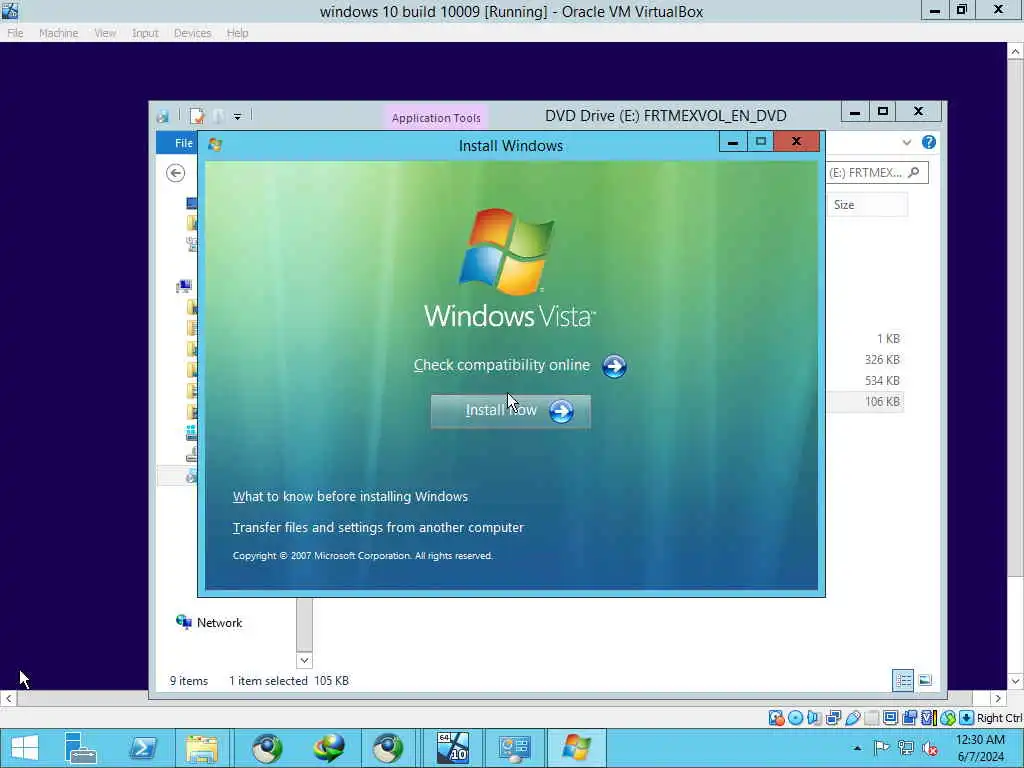The width and height of the screenshot is (1024, 768).
Task: Click the 326 KB size cell
Action: pyautogui.click(x=882, y=360)
